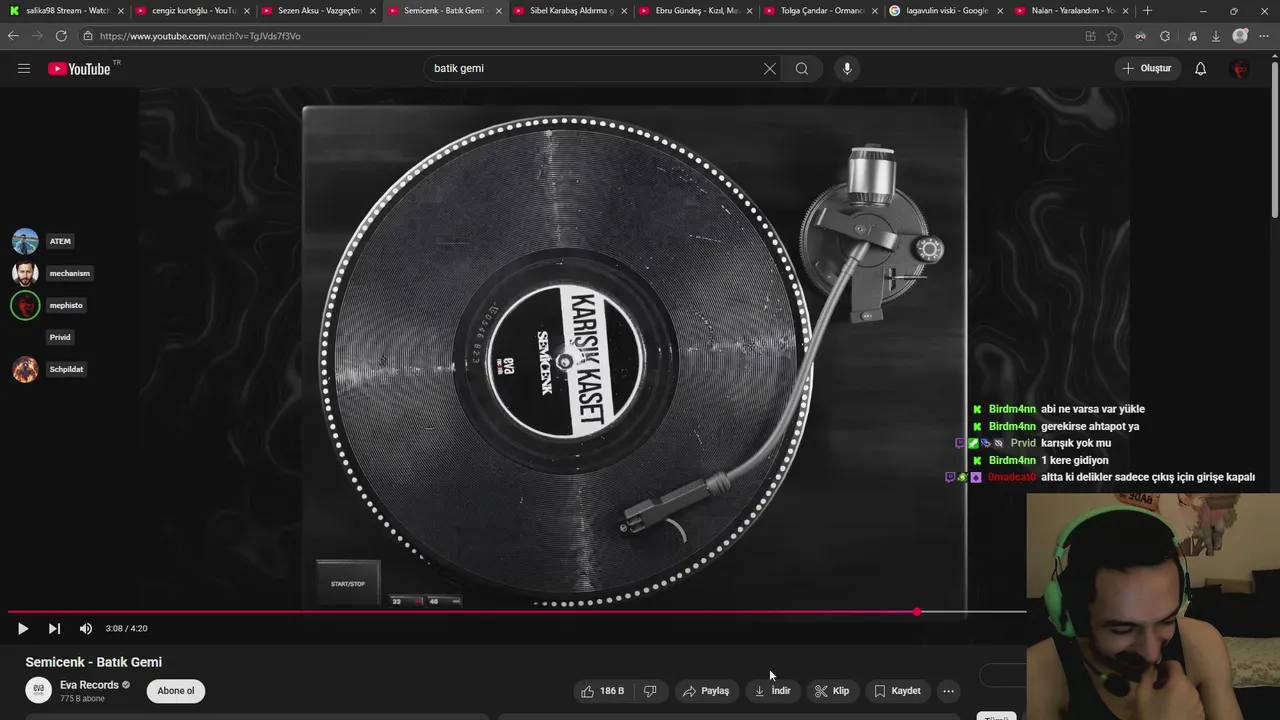Open the browser profile icon

[x=1240, y=36]
